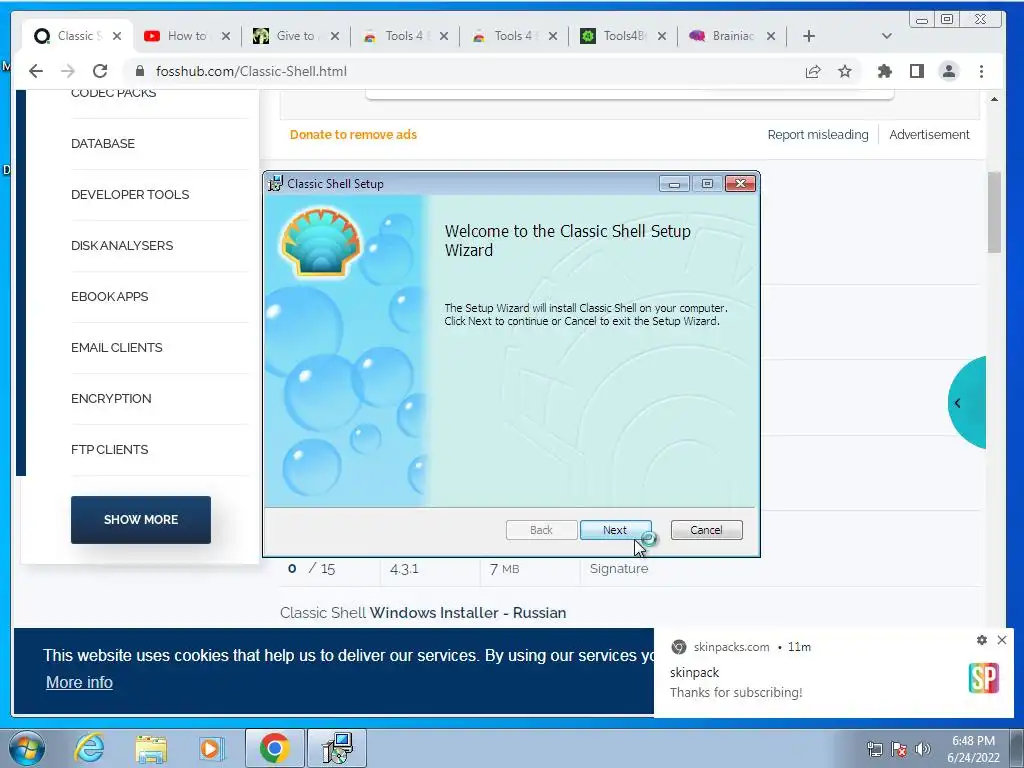The height and width of the screenshot is (768, 1024).
Task: Click the skinpack SP logo thumbnail
Action: [x=984, y=679]
